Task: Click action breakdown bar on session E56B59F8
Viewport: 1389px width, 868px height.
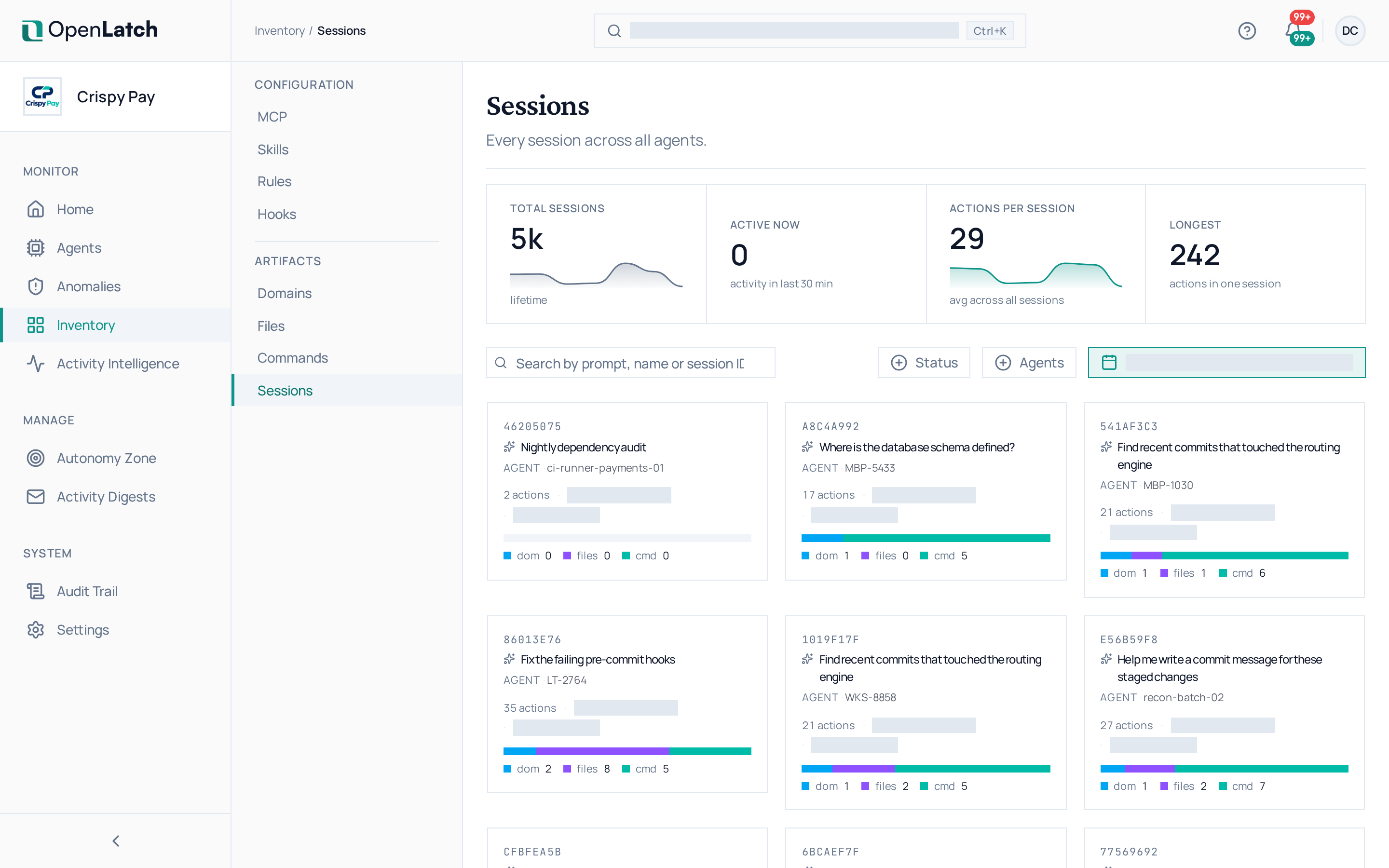Action: 1224,768
